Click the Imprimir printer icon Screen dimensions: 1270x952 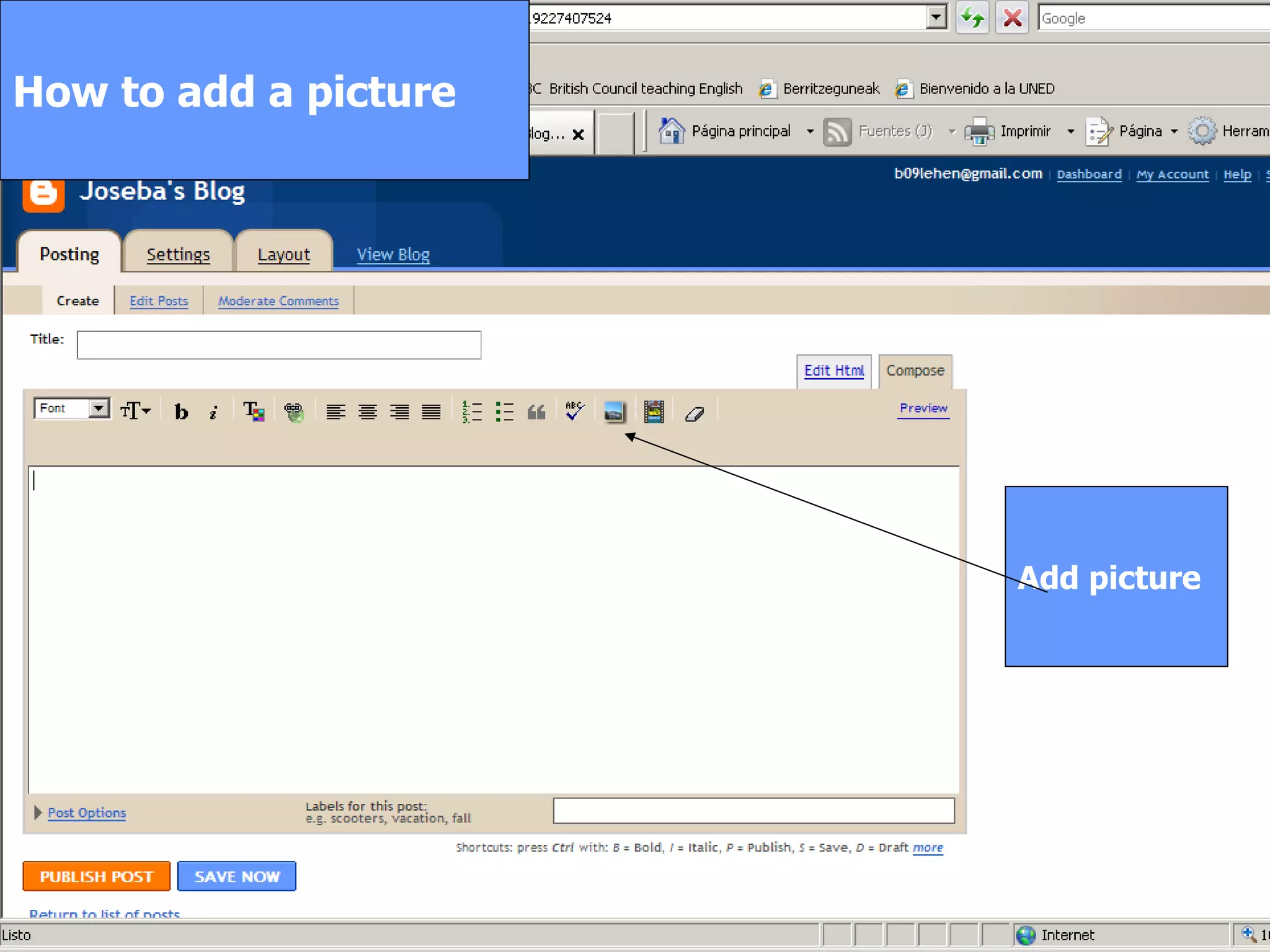pyautogui.click(x=980, y=131)
